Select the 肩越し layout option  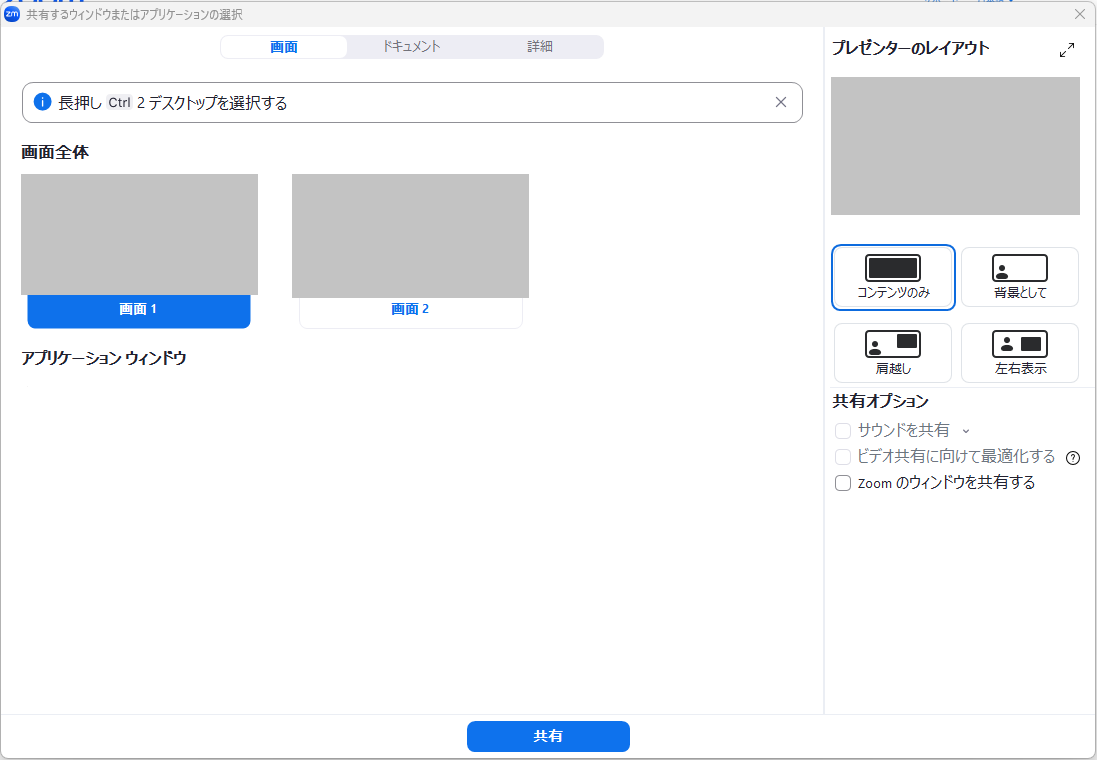click(x=892, y=345)
